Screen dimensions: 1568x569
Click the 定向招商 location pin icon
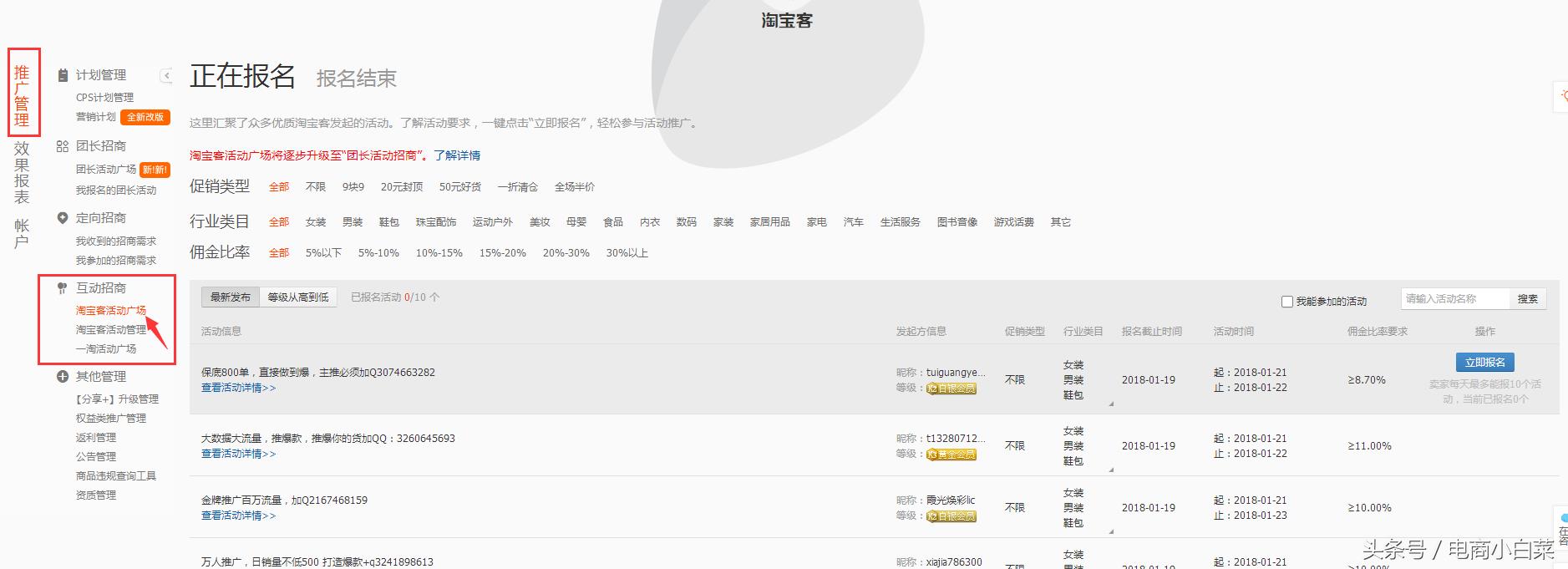pos(63,217)
